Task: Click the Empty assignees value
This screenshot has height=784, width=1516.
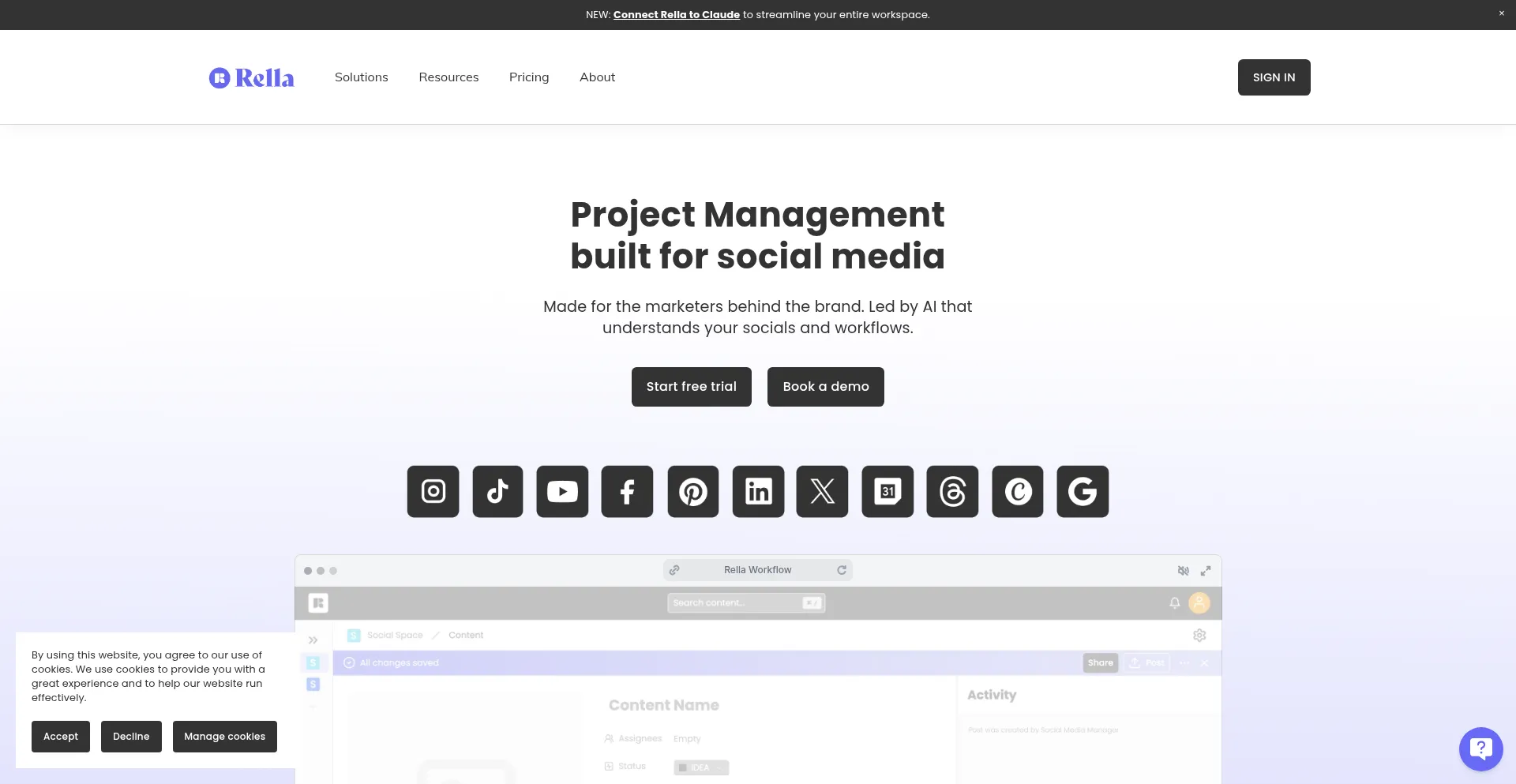Action: click(x=687, y=739)
